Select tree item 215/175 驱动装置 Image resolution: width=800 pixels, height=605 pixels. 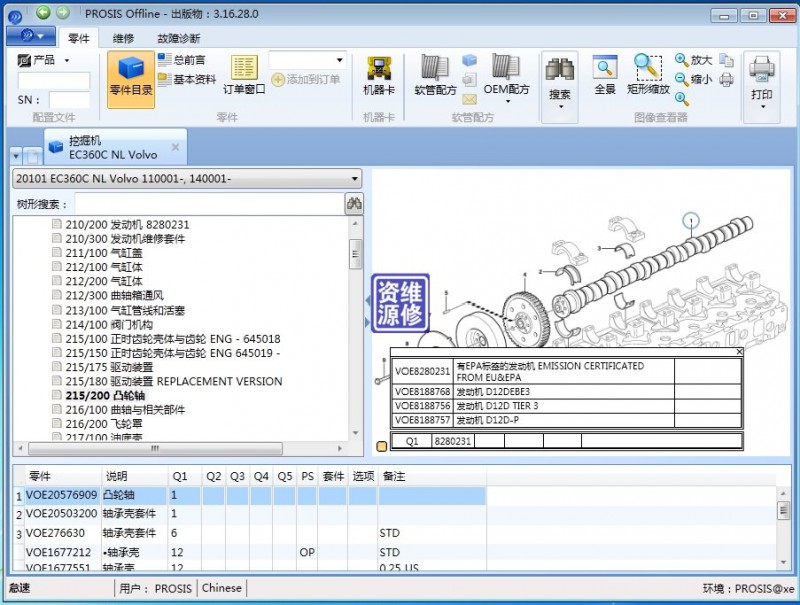tap(109, 367)
